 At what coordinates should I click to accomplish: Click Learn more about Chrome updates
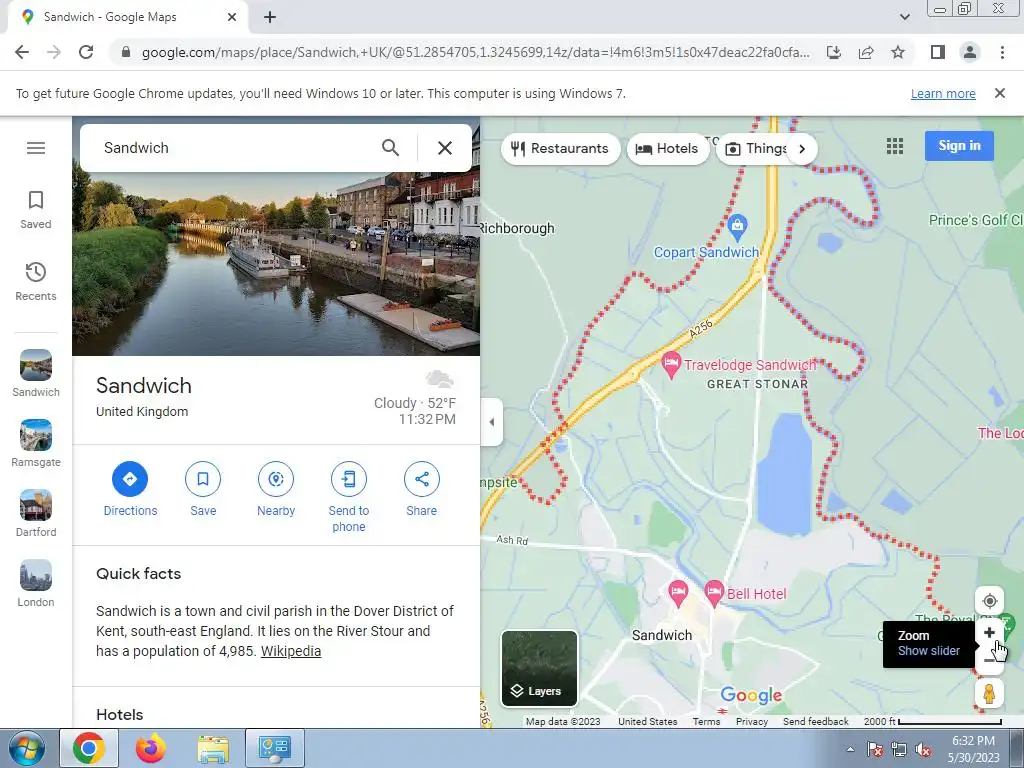943,93
